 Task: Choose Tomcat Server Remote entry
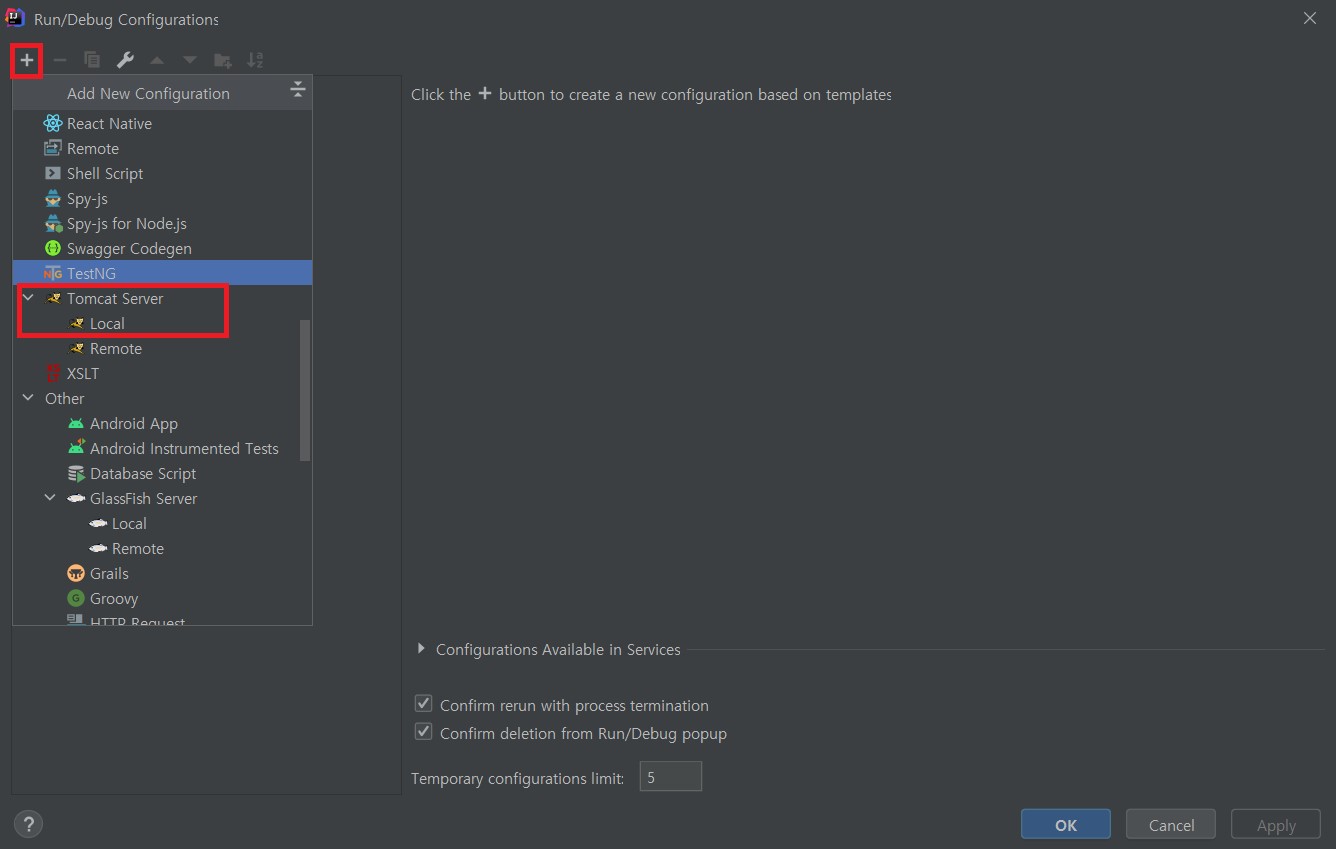(162, 348)
